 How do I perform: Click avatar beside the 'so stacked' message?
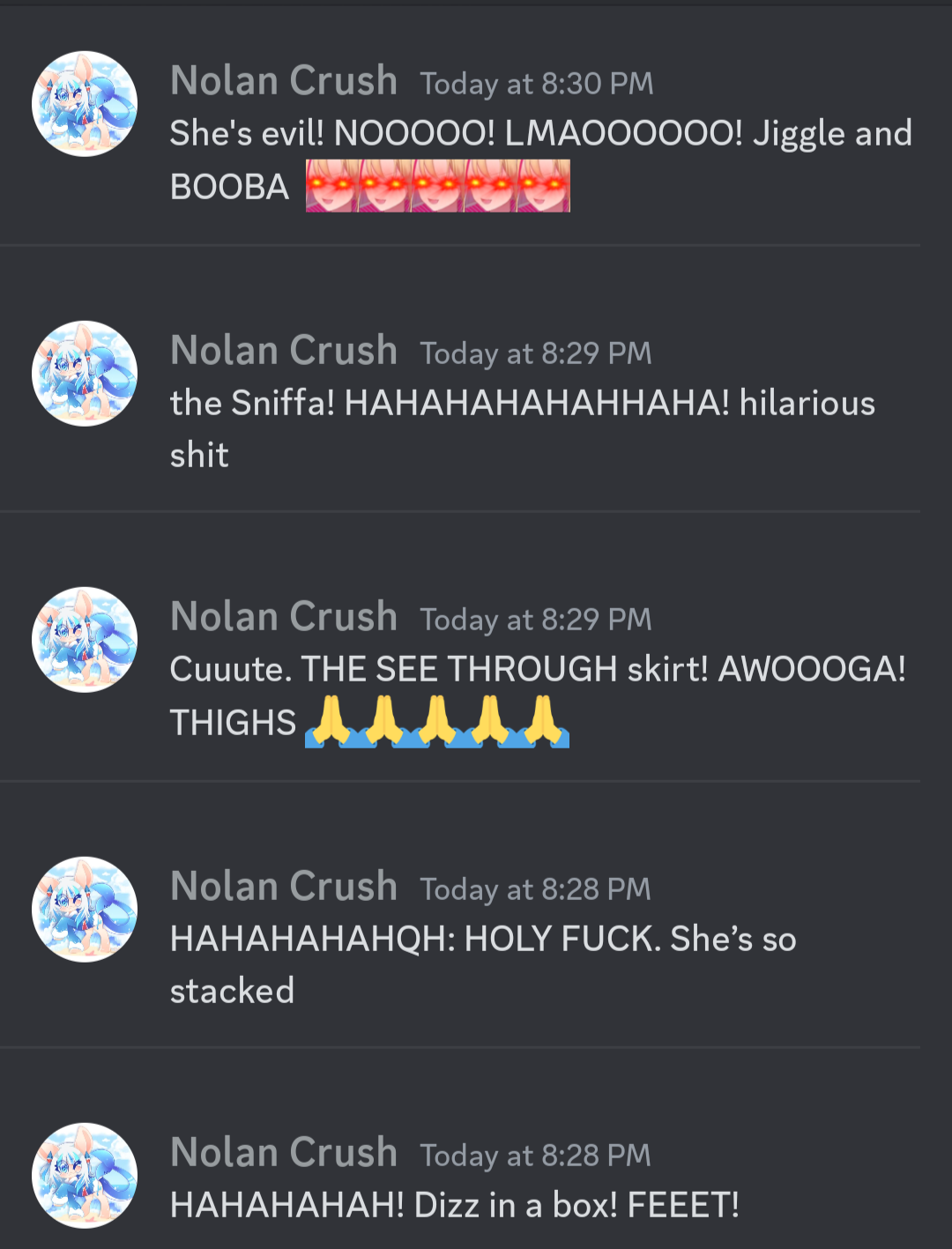click(85, 910)
